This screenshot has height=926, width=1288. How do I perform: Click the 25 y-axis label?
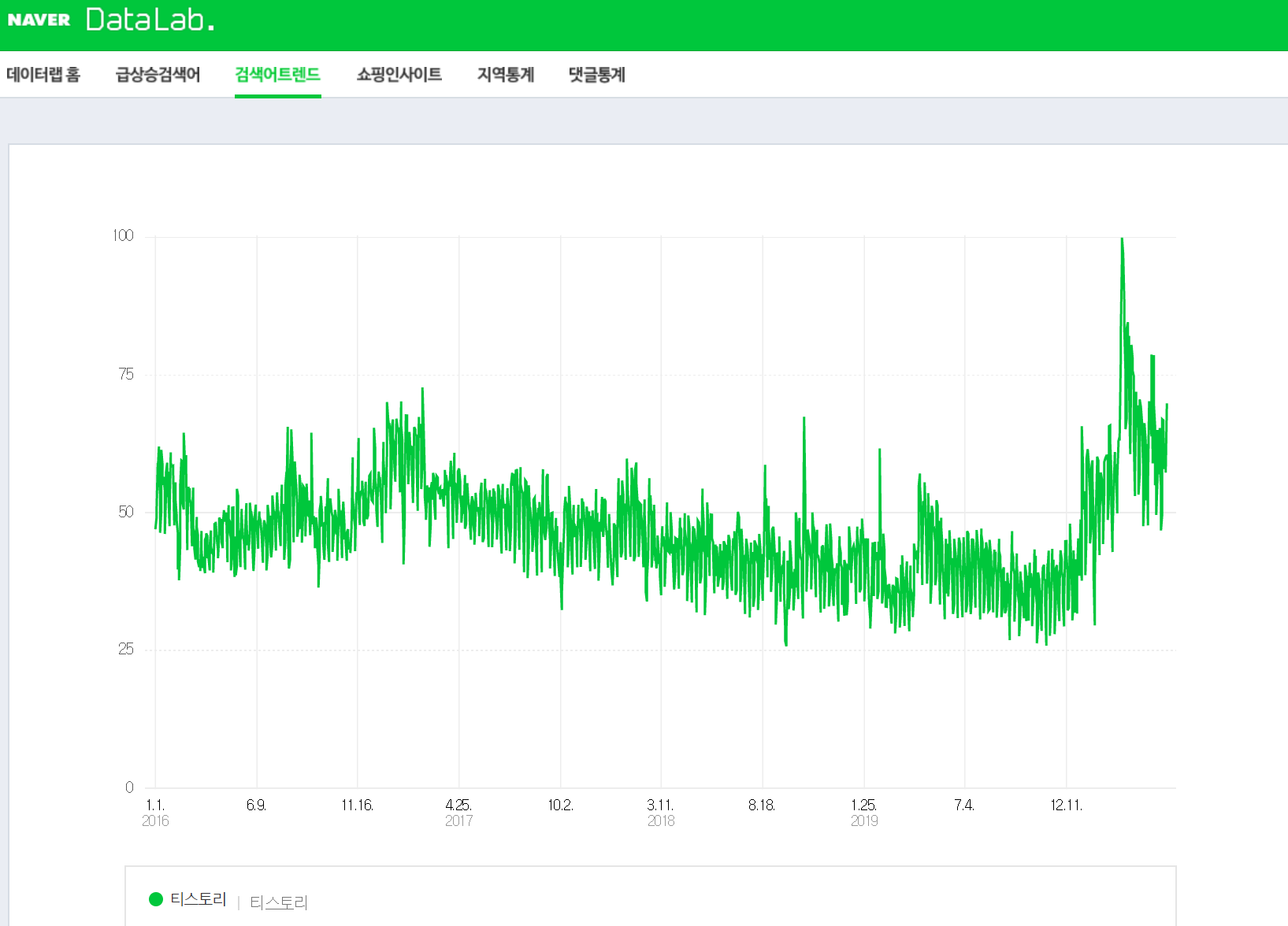tap(126, 649)
